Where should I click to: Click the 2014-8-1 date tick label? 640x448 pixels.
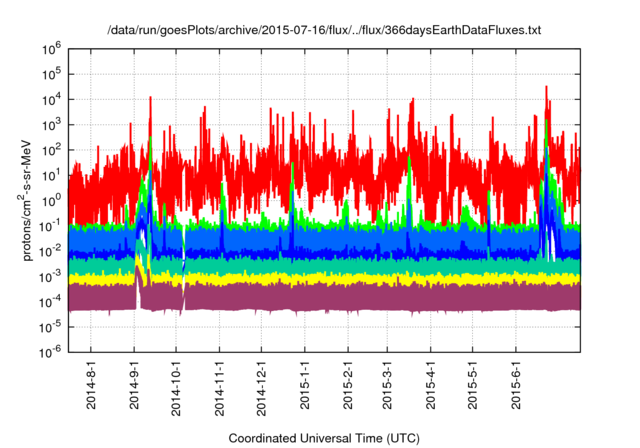(x=91, y=385)
